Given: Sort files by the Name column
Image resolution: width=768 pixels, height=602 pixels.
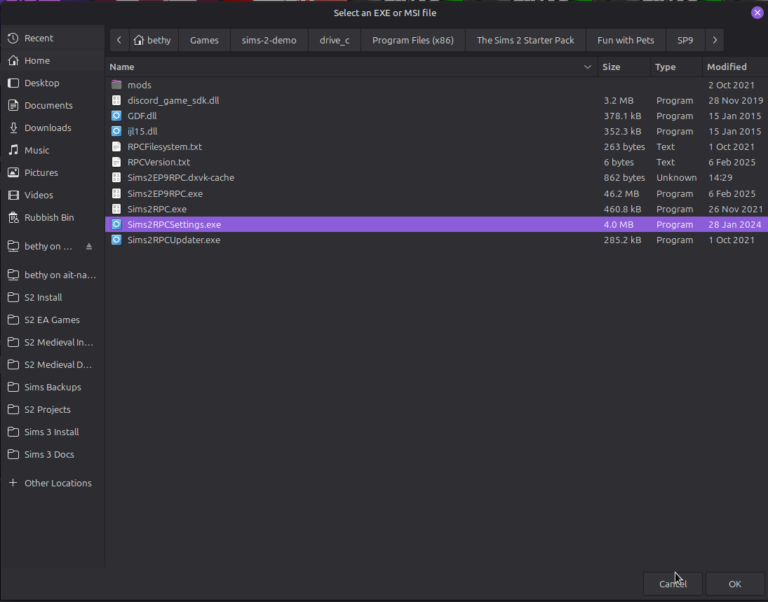Looking at the screenshot, I should pos(351,67).
